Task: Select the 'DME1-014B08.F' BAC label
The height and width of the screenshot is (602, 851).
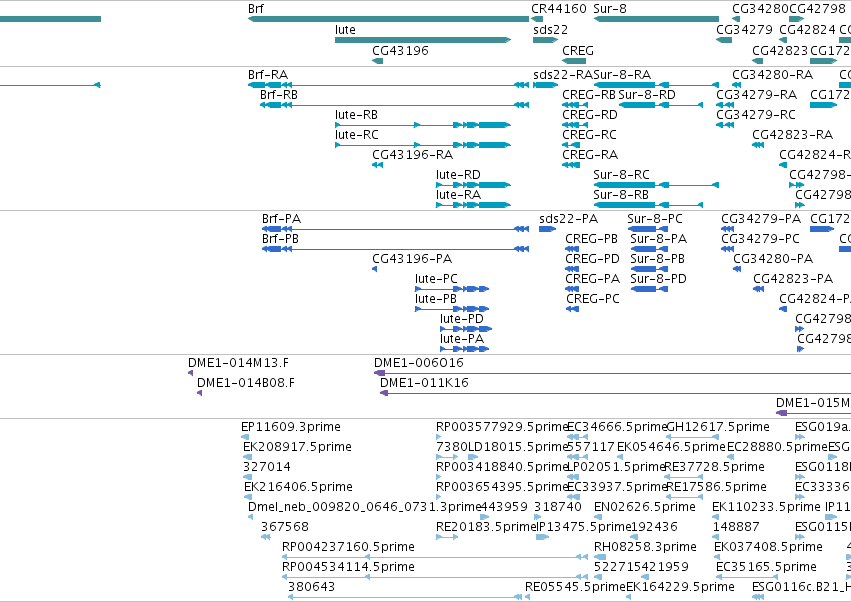Action: [246, 383]
